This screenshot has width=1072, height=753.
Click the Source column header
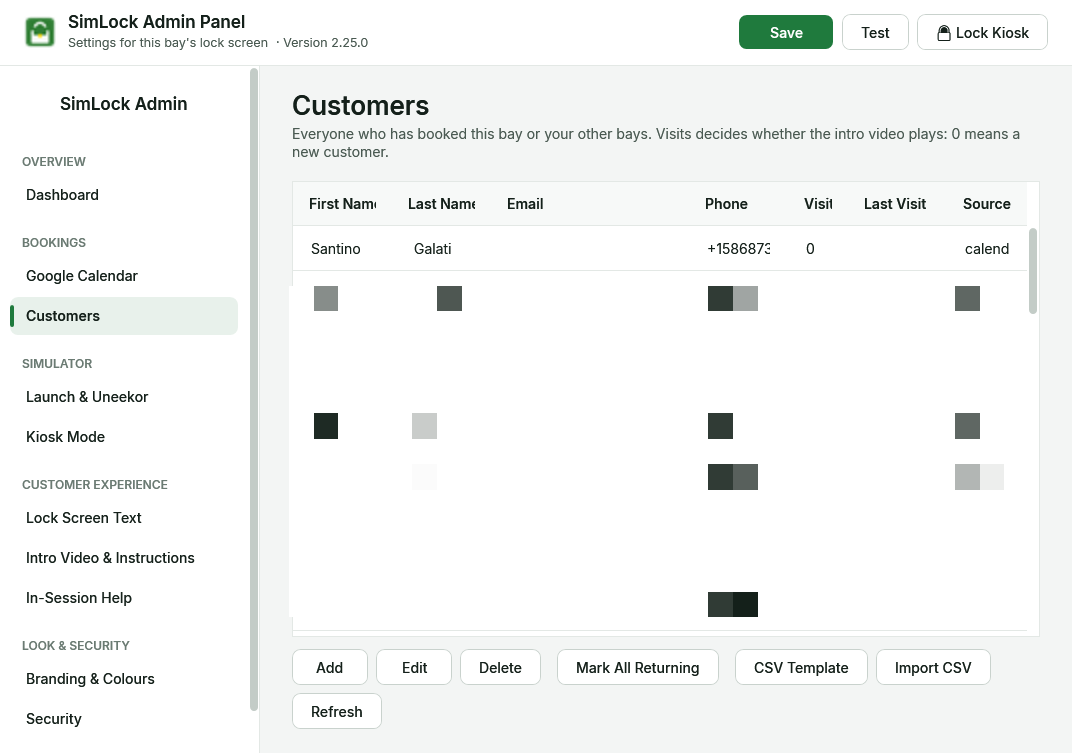click(x=987, y=204)
